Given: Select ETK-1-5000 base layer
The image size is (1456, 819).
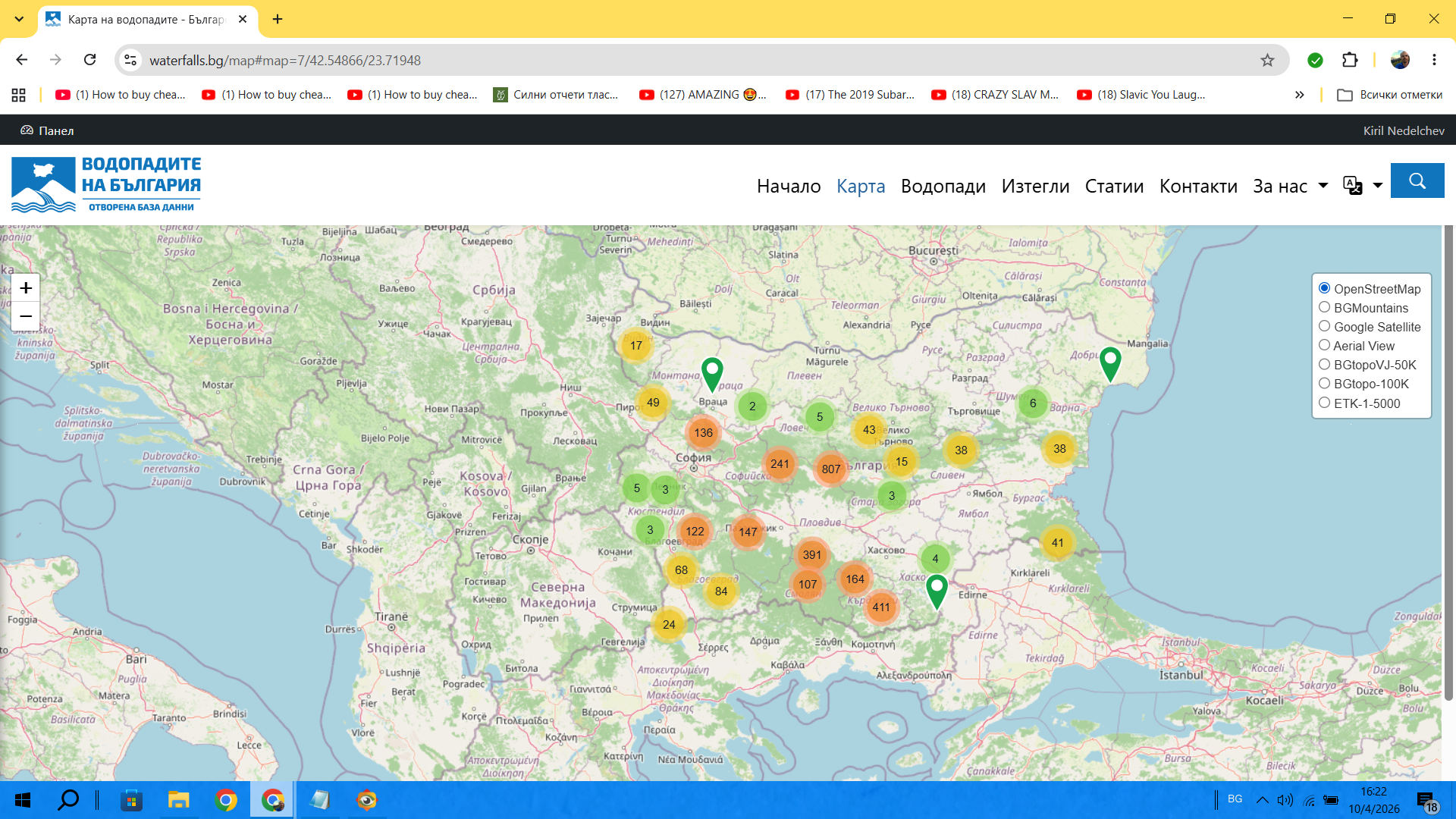Looking at the screenshot, I should click(x=1324, y=403).
